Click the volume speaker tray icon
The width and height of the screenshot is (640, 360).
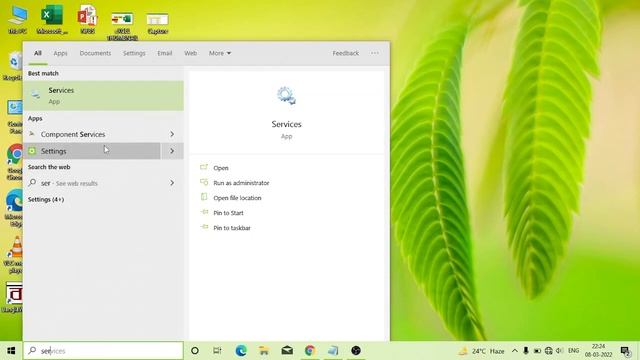(560, 351)
